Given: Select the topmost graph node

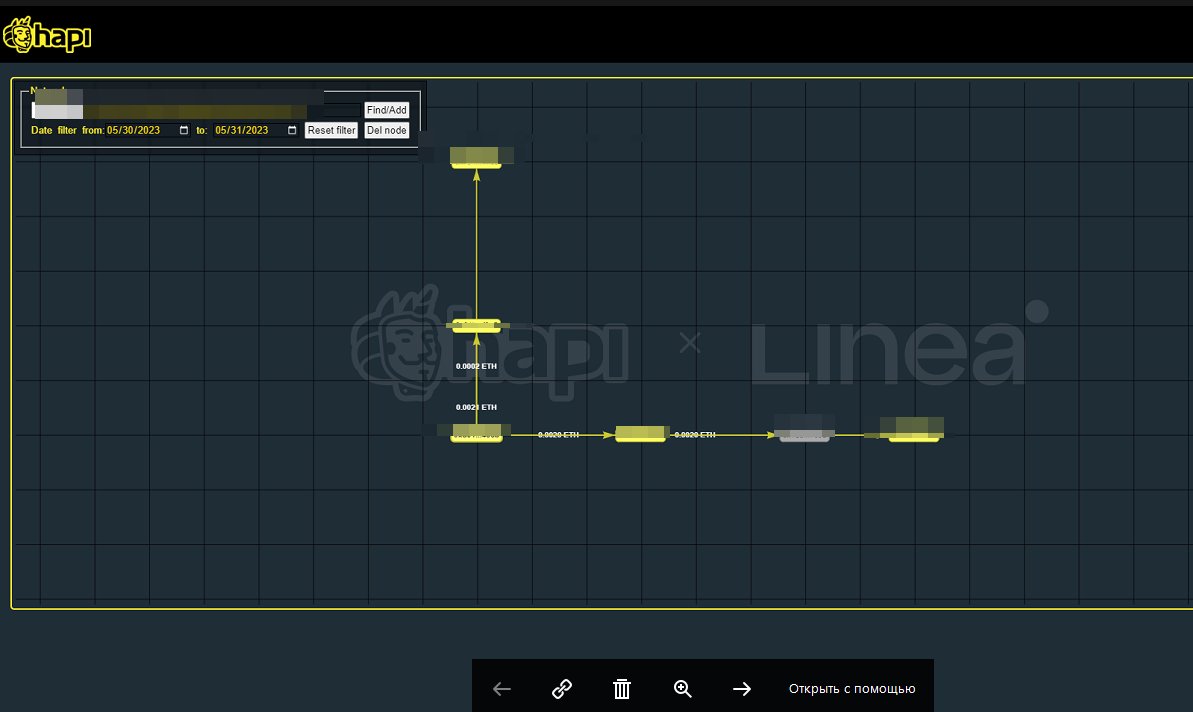Looking at the screenshot, I should coord(476,158).
